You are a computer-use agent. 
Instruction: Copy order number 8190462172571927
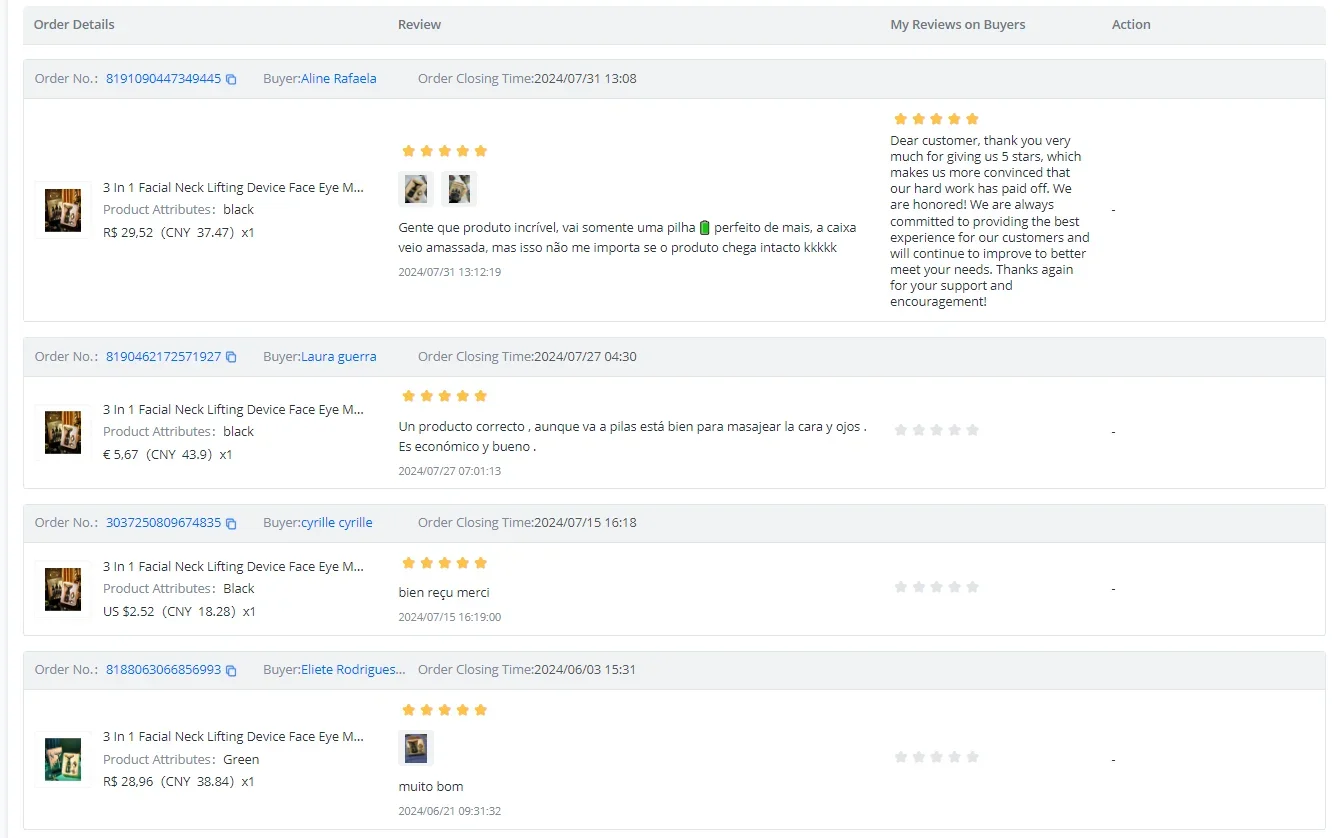pyautogui.click(x=231, y=357)
